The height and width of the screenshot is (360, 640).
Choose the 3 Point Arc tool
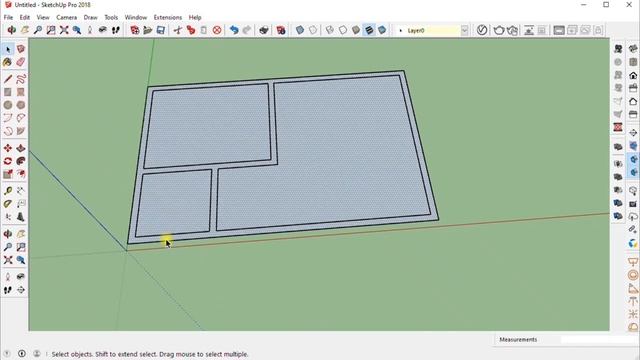(x=8, y=131)
